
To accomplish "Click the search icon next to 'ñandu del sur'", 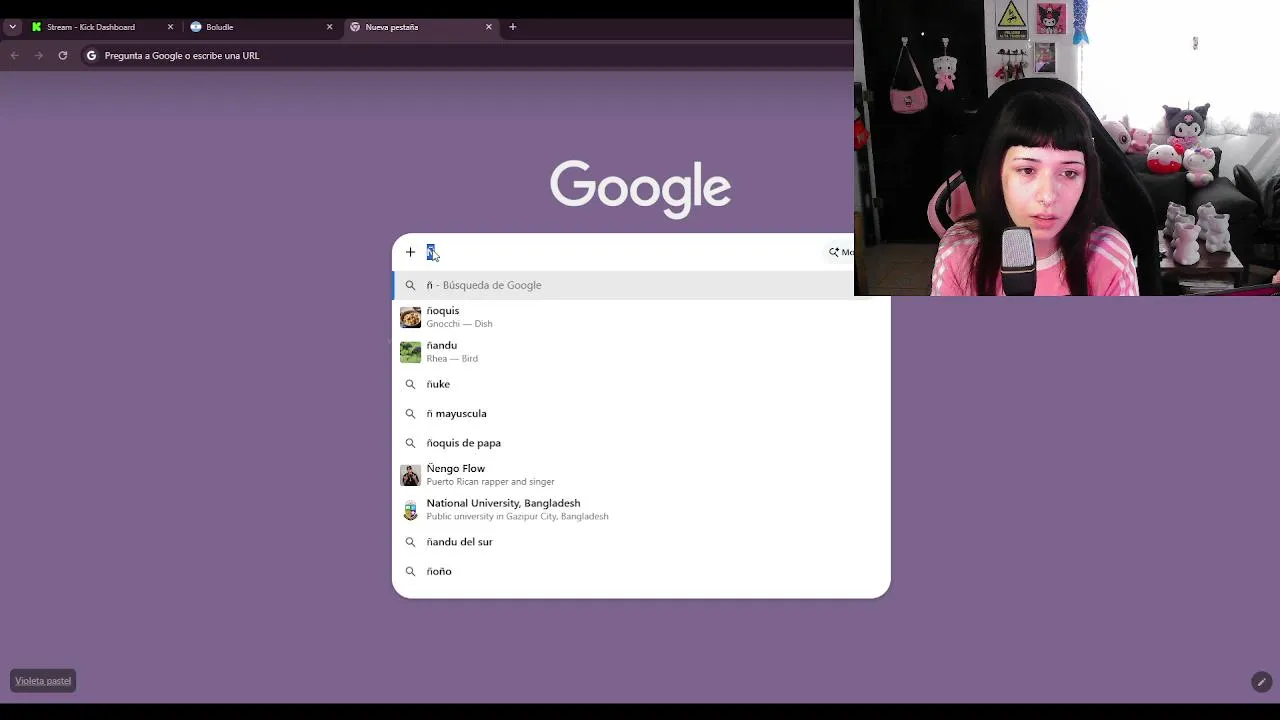I will point(410,542).
